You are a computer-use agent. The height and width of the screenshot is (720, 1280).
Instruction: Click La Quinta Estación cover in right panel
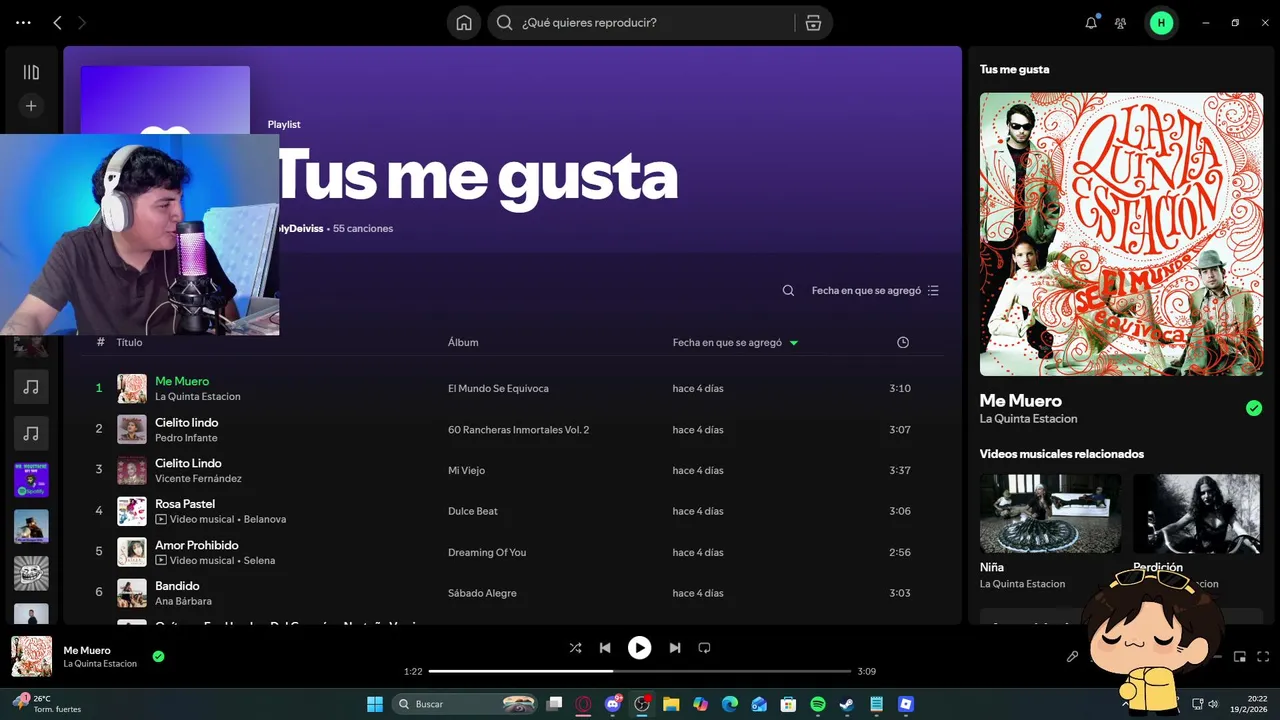click(x=1121, y=234)
